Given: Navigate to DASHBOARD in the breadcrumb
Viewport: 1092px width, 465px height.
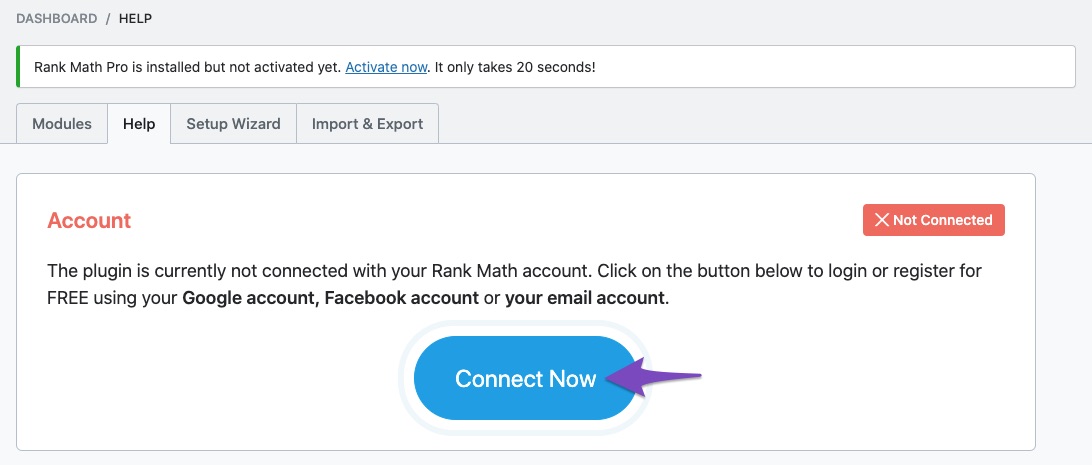Looking at the screenshot, I should pos(56,19).
